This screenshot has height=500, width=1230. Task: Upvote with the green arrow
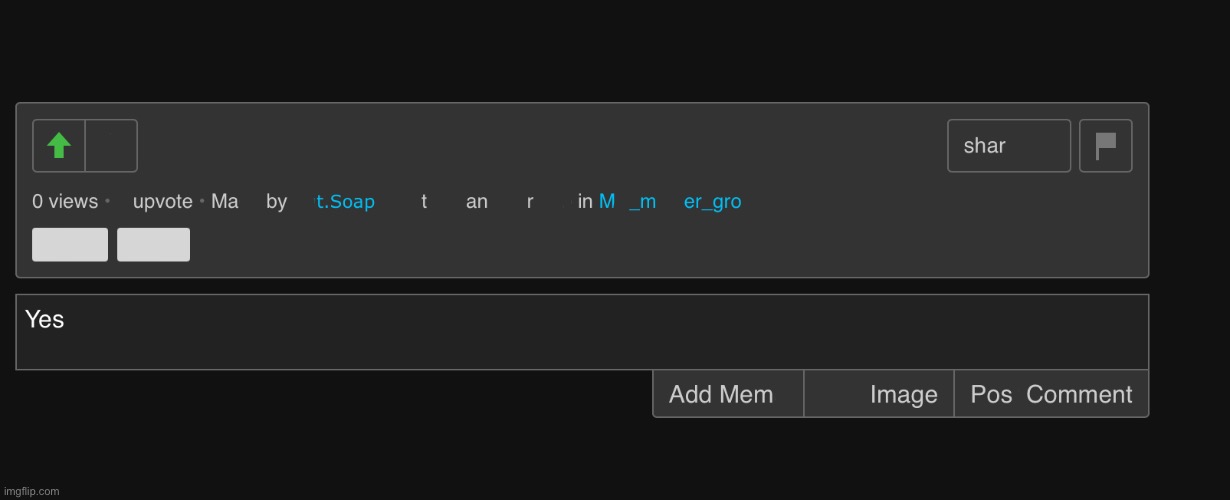(x=59, y=146)
